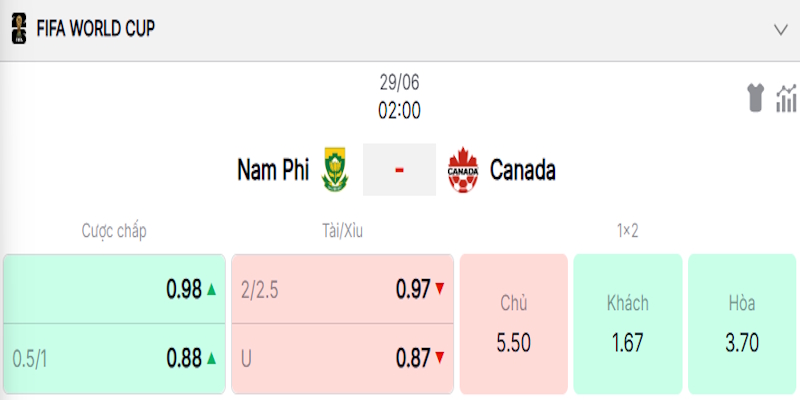The width and height of the screenshot is (800, 400).
Task: Click green up arrow beside 0.98
Action: click(212, 290)
